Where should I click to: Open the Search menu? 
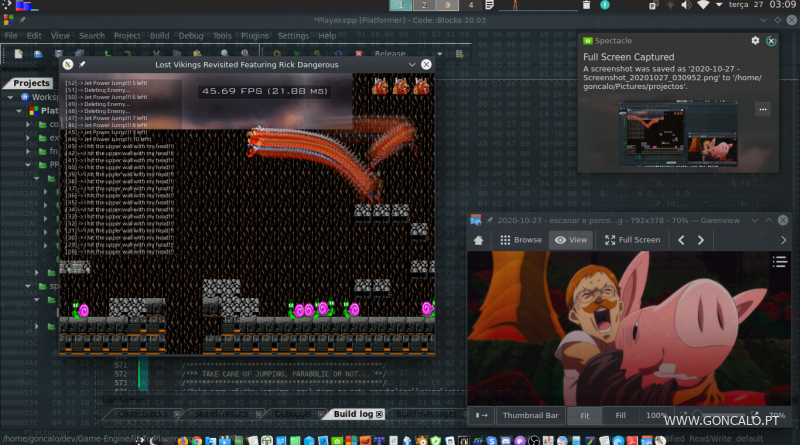(92, 36)
